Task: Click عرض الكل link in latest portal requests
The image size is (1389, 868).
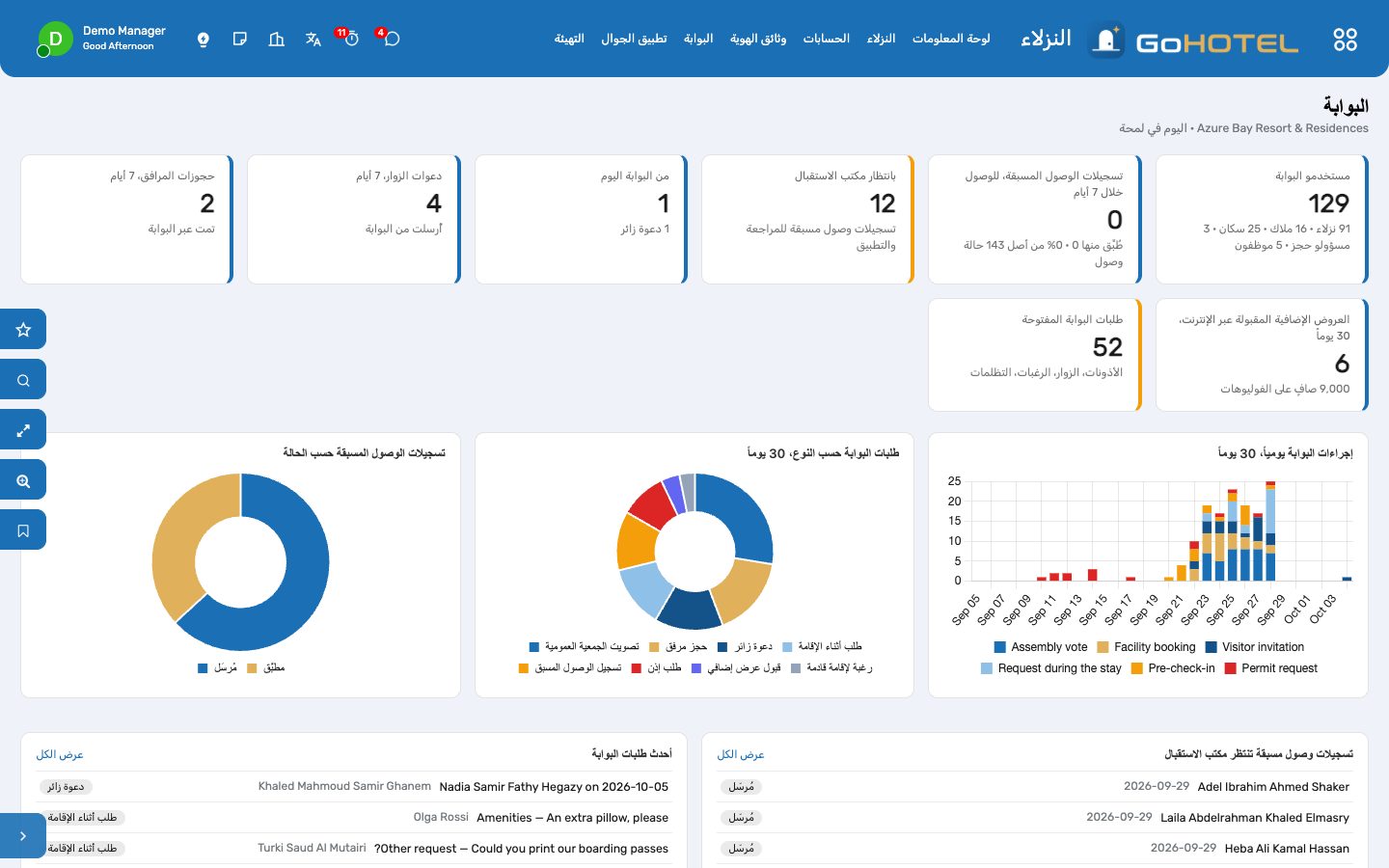Action: click(x=60, y=754)
